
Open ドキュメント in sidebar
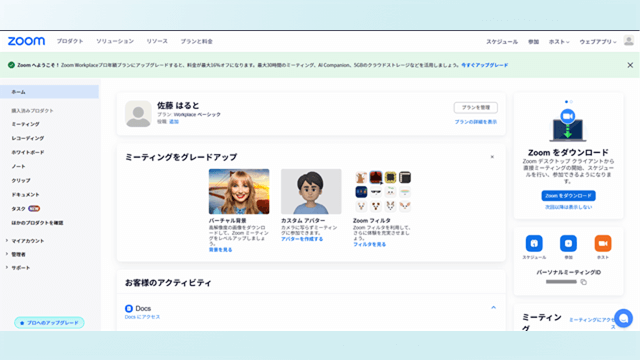25,195
